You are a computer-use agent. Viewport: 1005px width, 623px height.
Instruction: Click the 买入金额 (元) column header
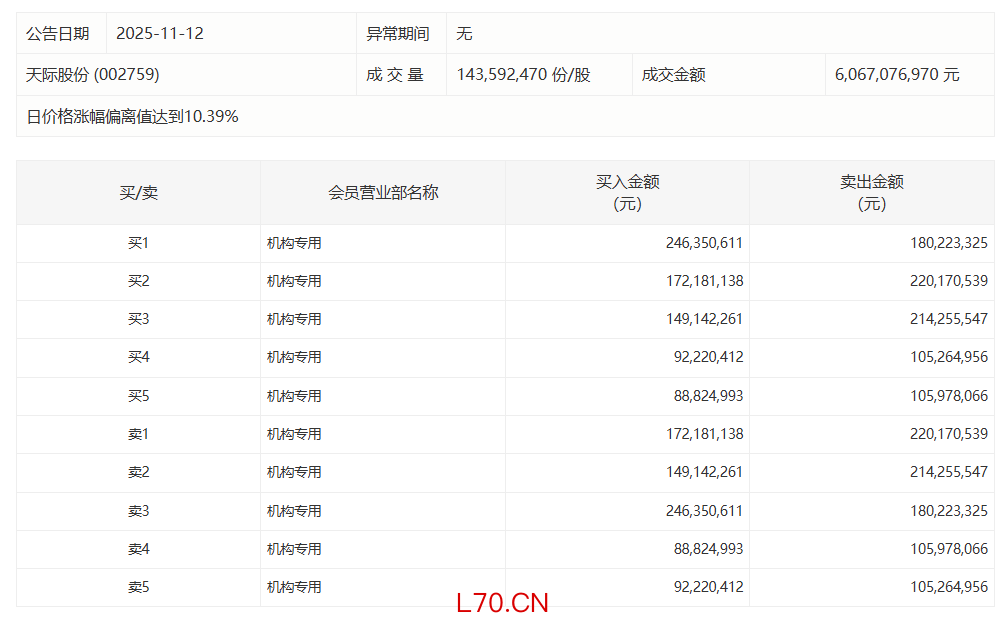pyautogui.click(x=627, y=192)
